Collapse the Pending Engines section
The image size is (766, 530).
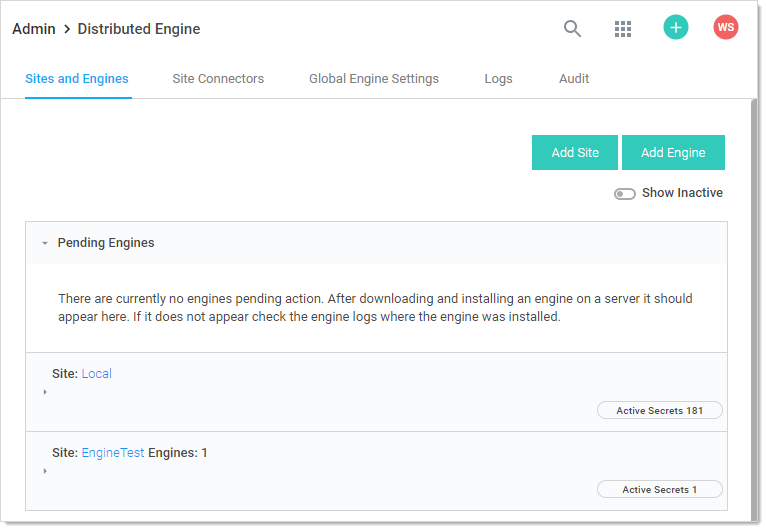click(x=45, y=243)
